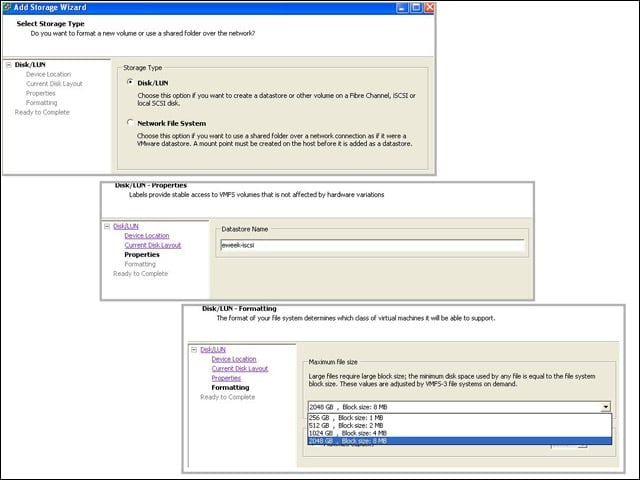Minimize the Add Storage Wizard window
640x480 pixels.
click(x=402, y=7)
